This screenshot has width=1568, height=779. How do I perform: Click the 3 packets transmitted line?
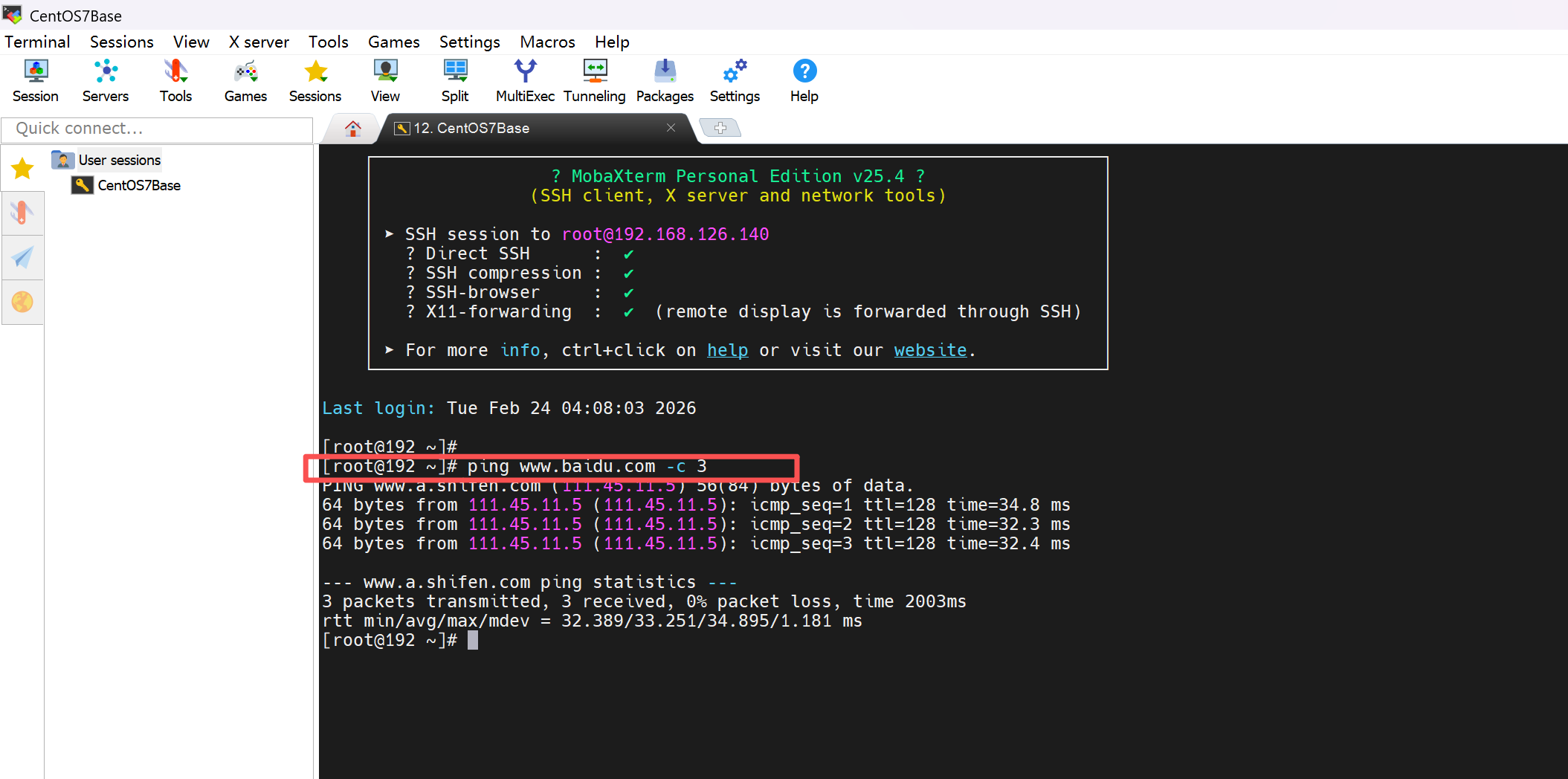pyautogui.click(x=644, y=601)
